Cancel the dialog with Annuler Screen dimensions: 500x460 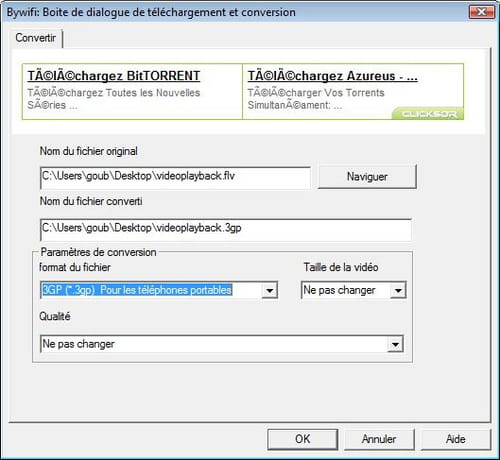coord(379,439)
